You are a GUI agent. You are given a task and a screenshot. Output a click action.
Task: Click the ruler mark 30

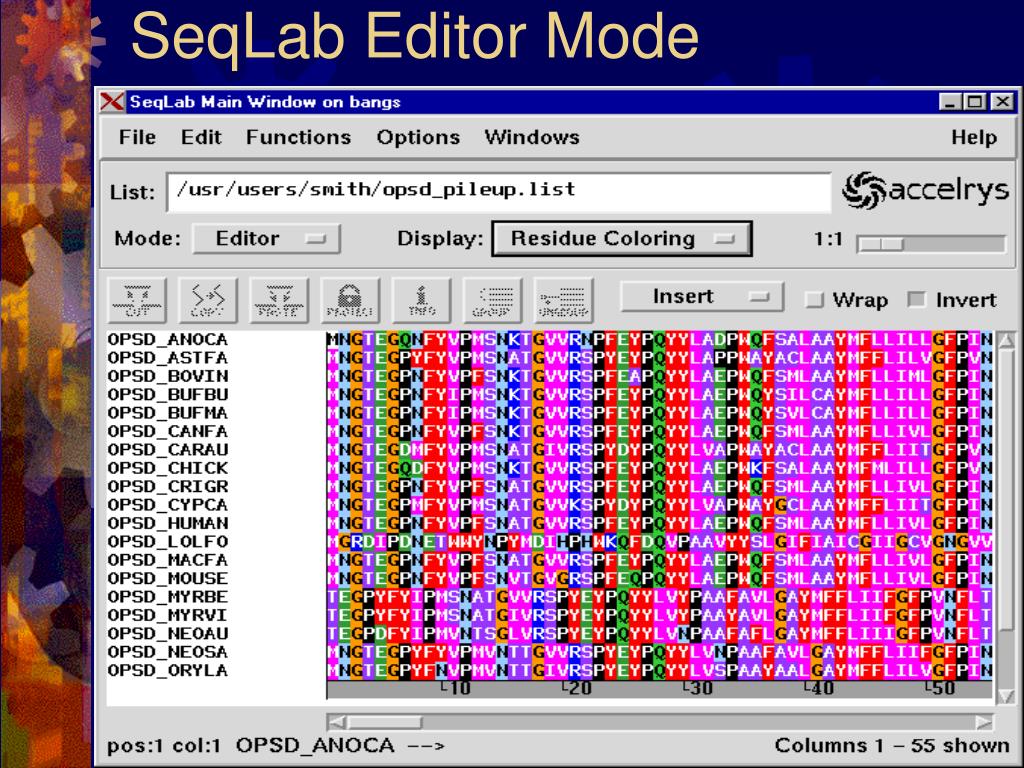point(697,688)
